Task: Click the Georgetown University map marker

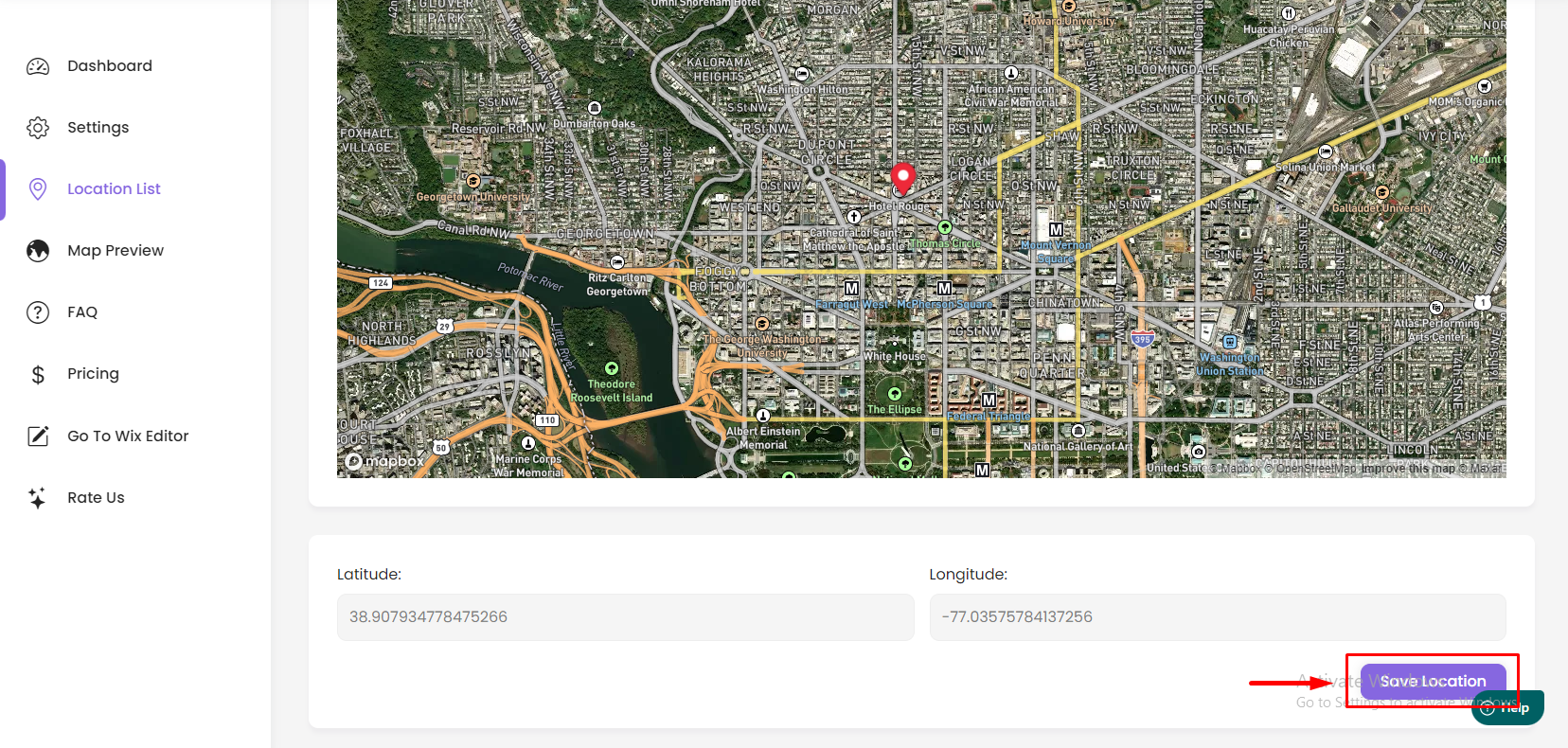Action: [x=473, y=180]
